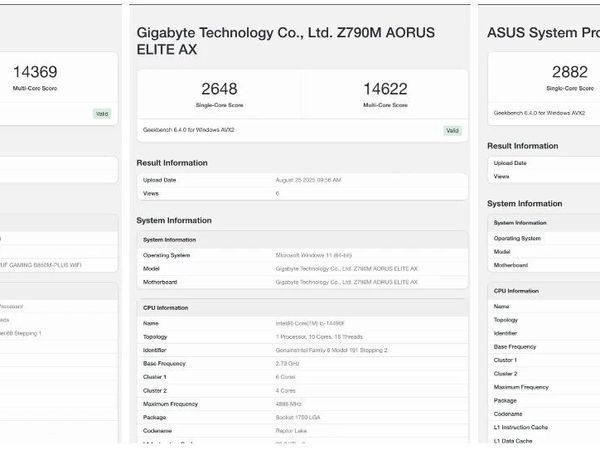
Task: Click the views count value '6'
Action: click(277, 193)
